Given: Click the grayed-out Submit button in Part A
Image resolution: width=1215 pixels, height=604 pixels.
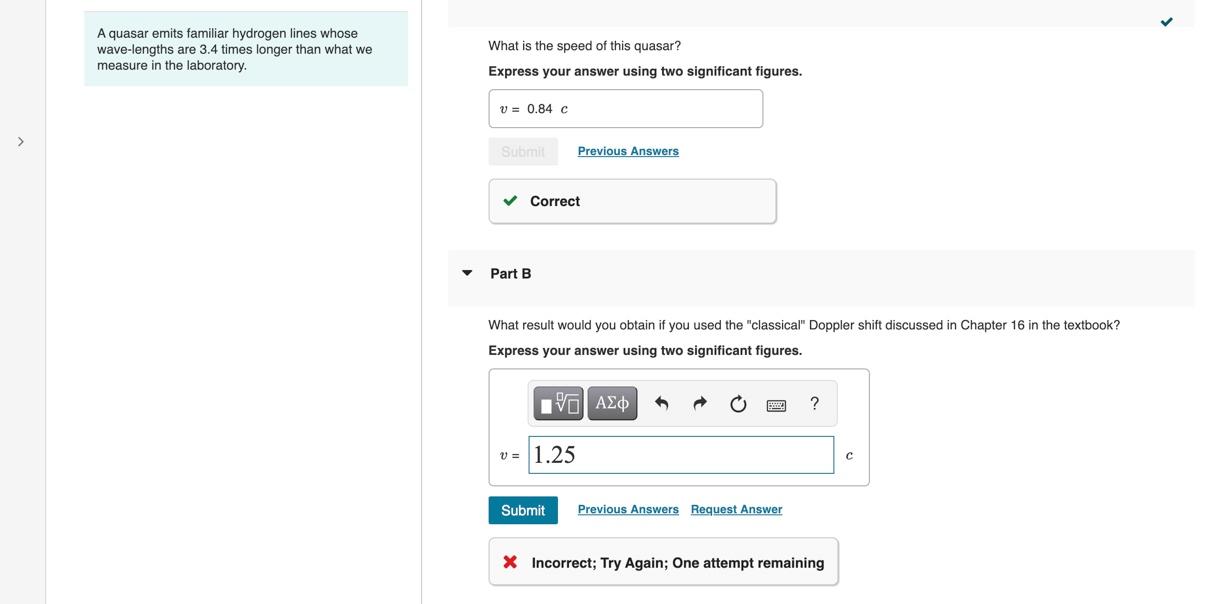Looking at the screenshot, I should [x=523, y=152].
